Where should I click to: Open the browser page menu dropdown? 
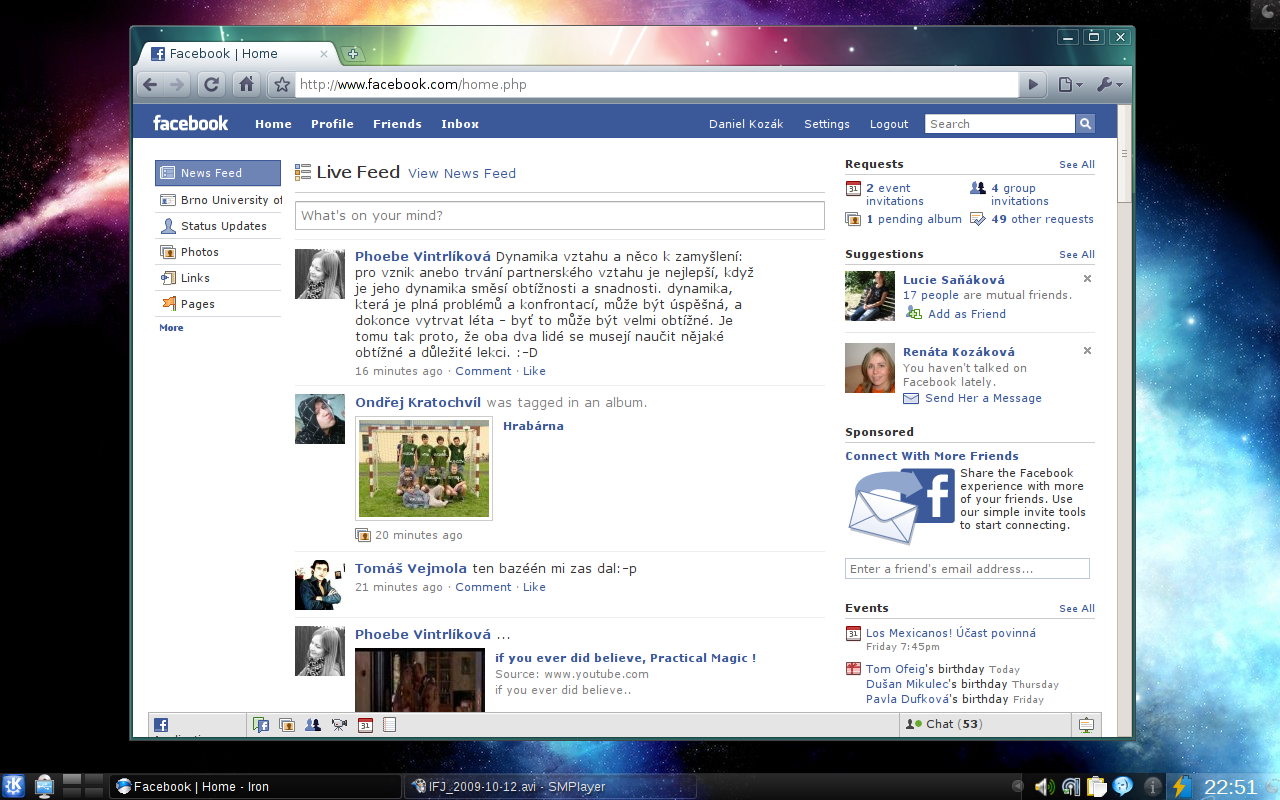pos(1070,85)
